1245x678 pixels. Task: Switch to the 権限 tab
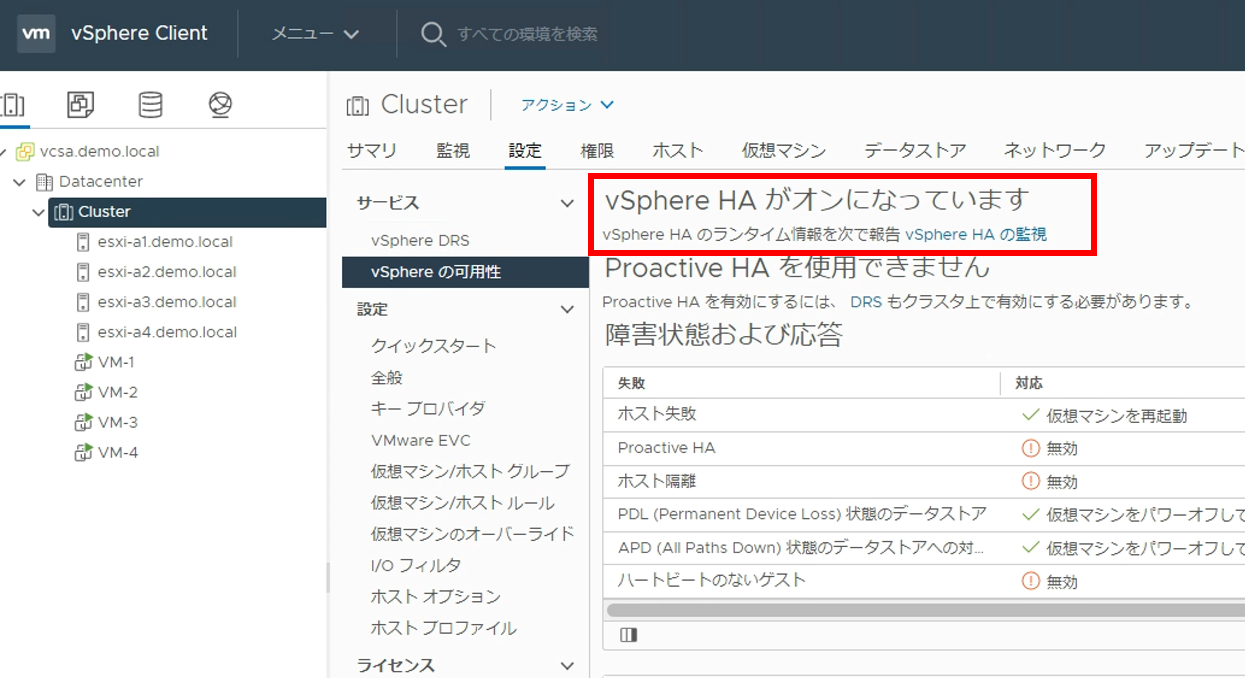click(597, 151)
